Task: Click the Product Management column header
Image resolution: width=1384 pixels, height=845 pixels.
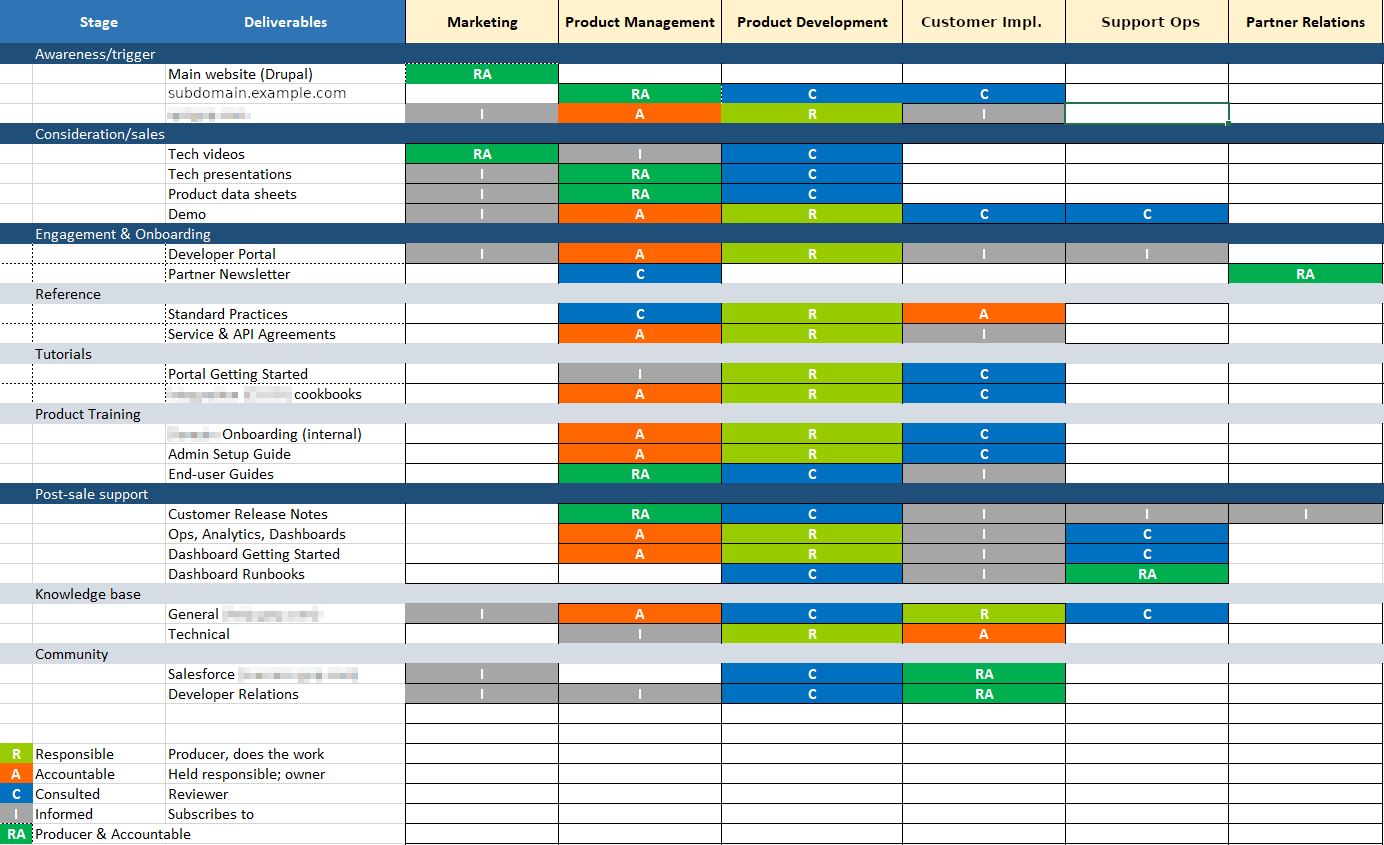Action: pyautogui.click(x=640, y=22)
